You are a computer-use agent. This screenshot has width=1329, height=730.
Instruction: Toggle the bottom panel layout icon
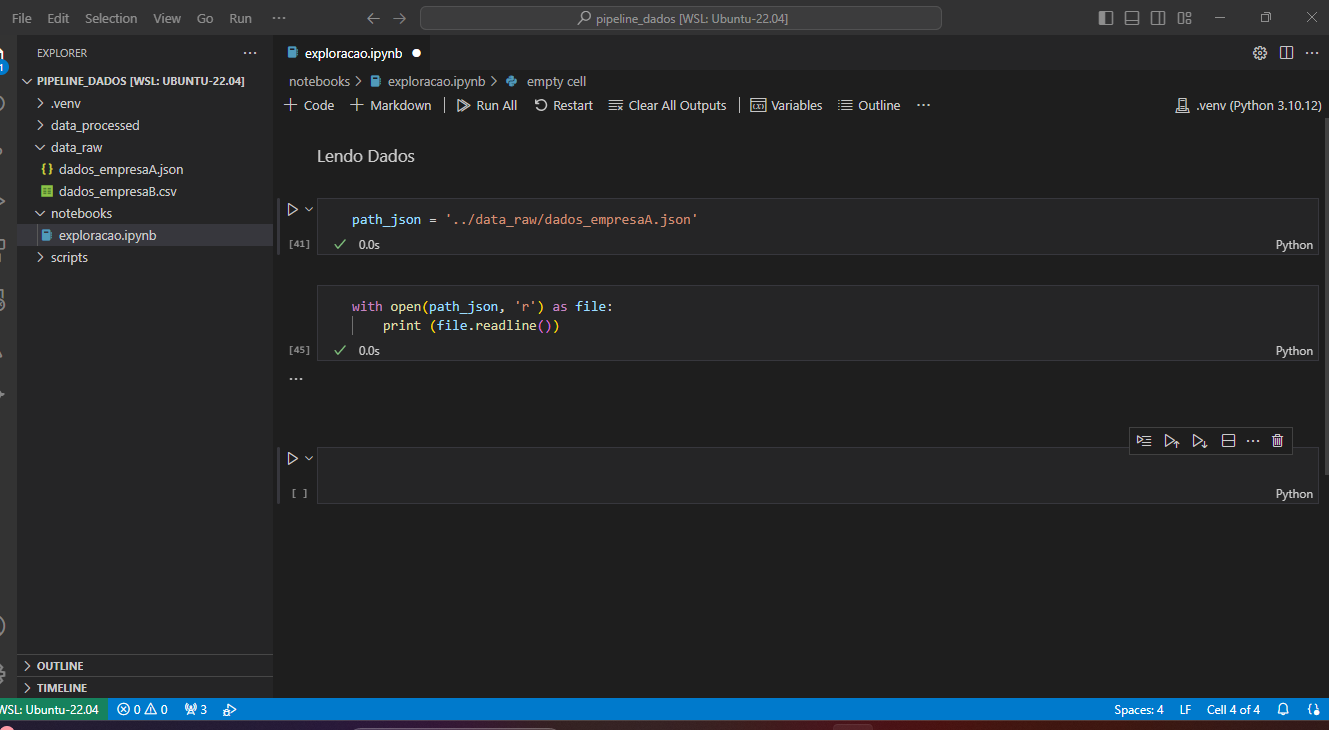[x=1132, y=18]
